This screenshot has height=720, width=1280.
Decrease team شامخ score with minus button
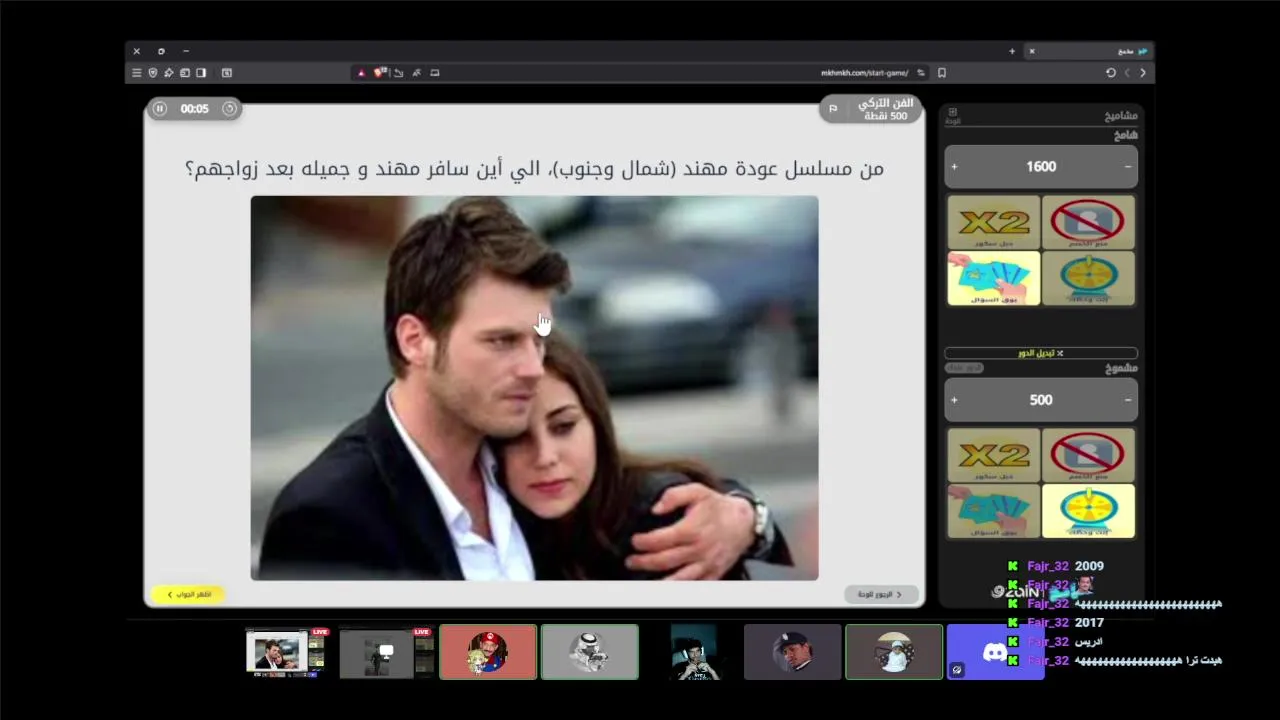[1128, 167]
